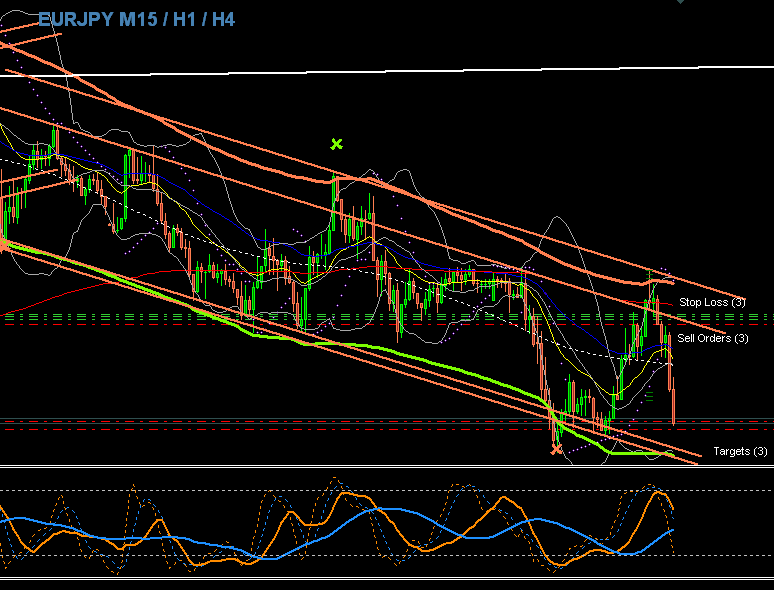Select the "Sell Orders (3)" label
This screenshot has height=590, width=774.
[x=713, y=338]
